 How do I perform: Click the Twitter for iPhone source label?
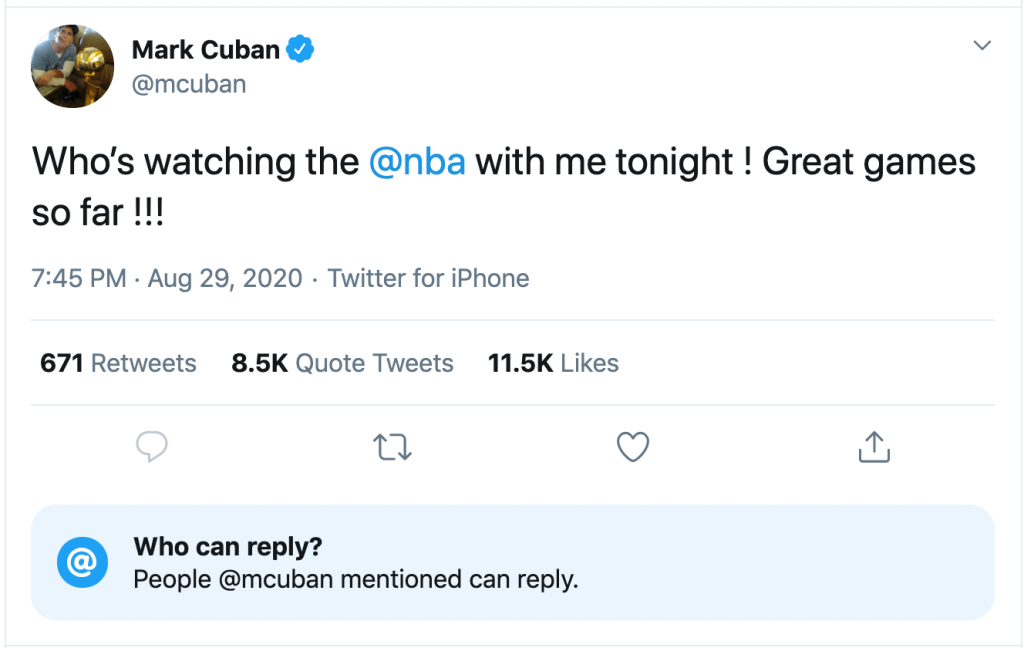[x=428, y=278]
